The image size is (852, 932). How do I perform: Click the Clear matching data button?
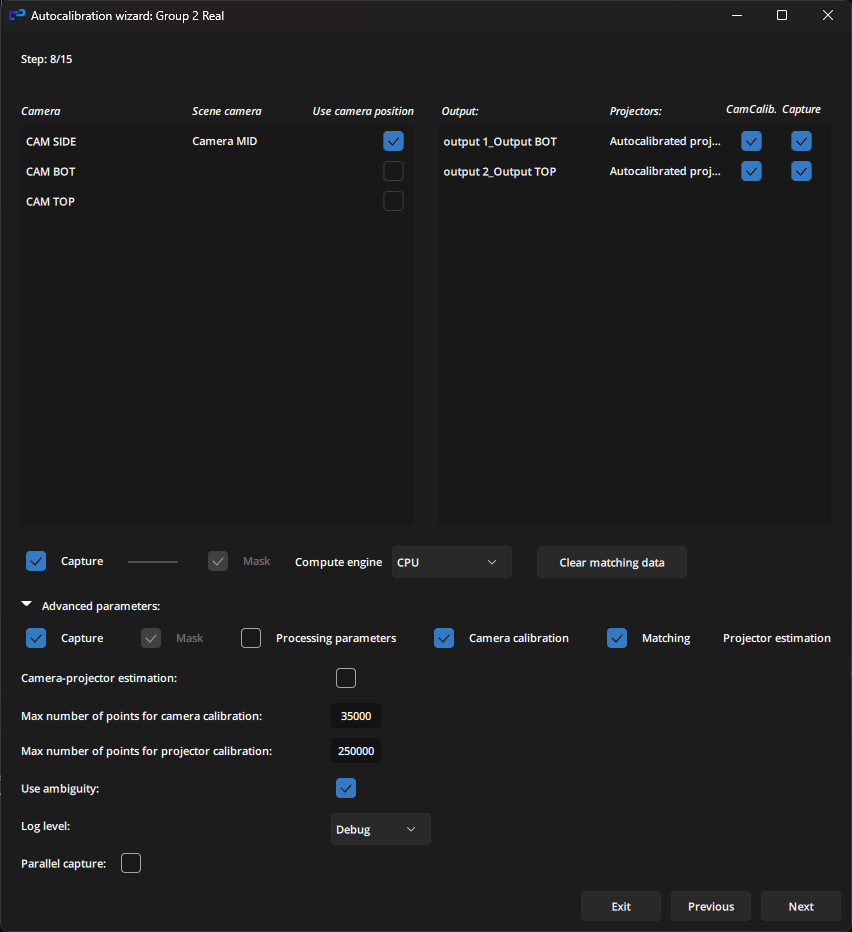click(611, 562)
